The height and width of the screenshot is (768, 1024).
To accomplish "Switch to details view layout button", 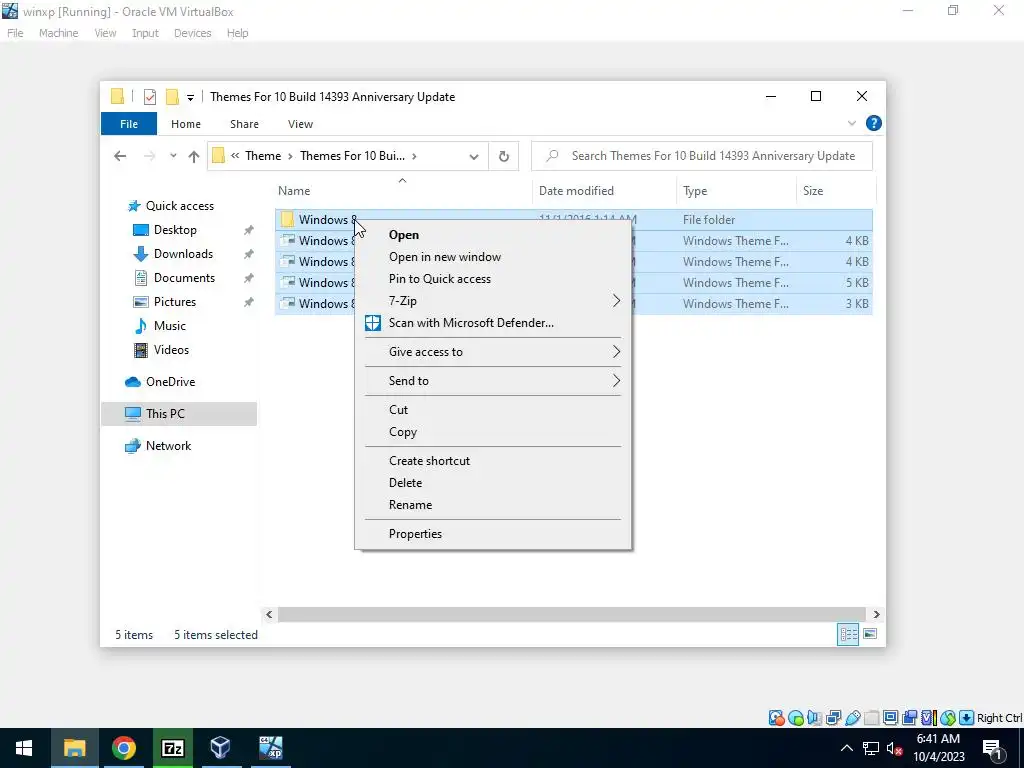I will pyautogui.click(x=848, y=634).
